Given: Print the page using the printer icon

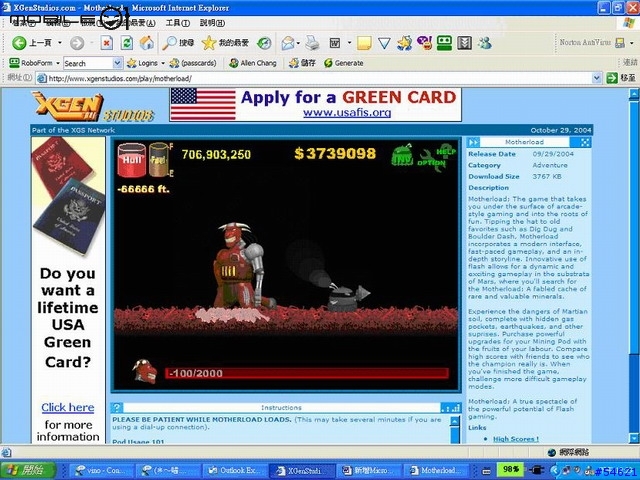Looking at the screenshot, I should (312, 43).
